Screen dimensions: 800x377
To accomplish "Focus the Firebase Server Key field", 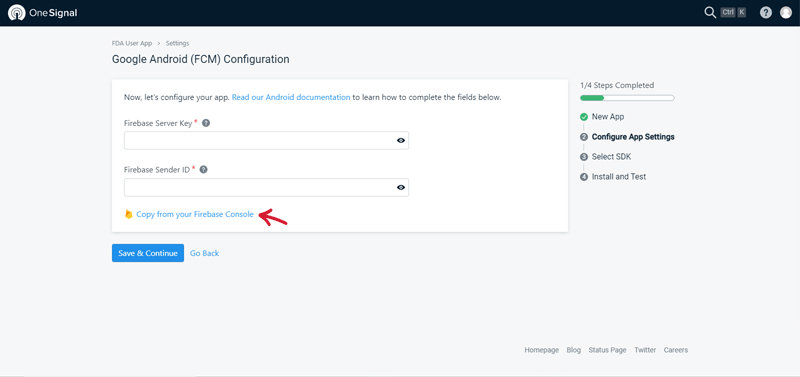I will coord(266,140).
